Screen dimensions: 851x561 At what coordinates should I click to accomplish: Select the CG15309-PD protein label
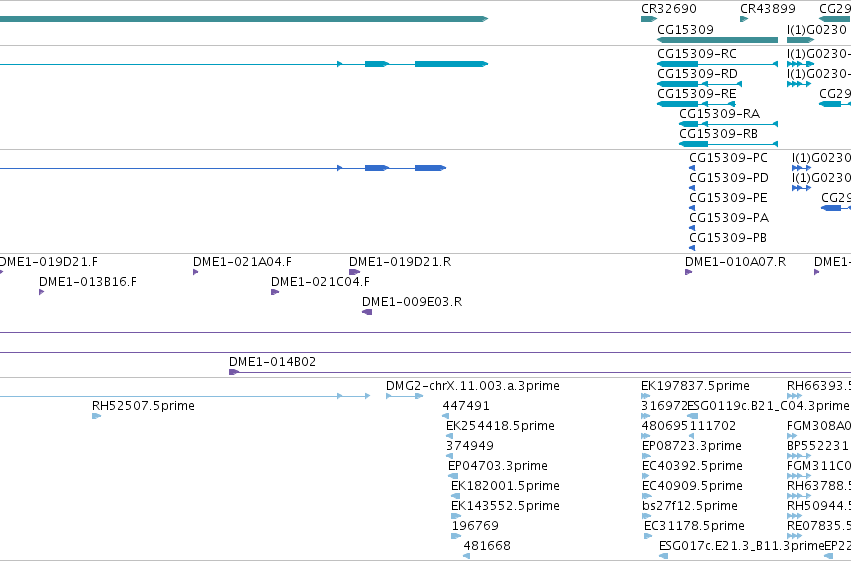[x=729, y=178]
